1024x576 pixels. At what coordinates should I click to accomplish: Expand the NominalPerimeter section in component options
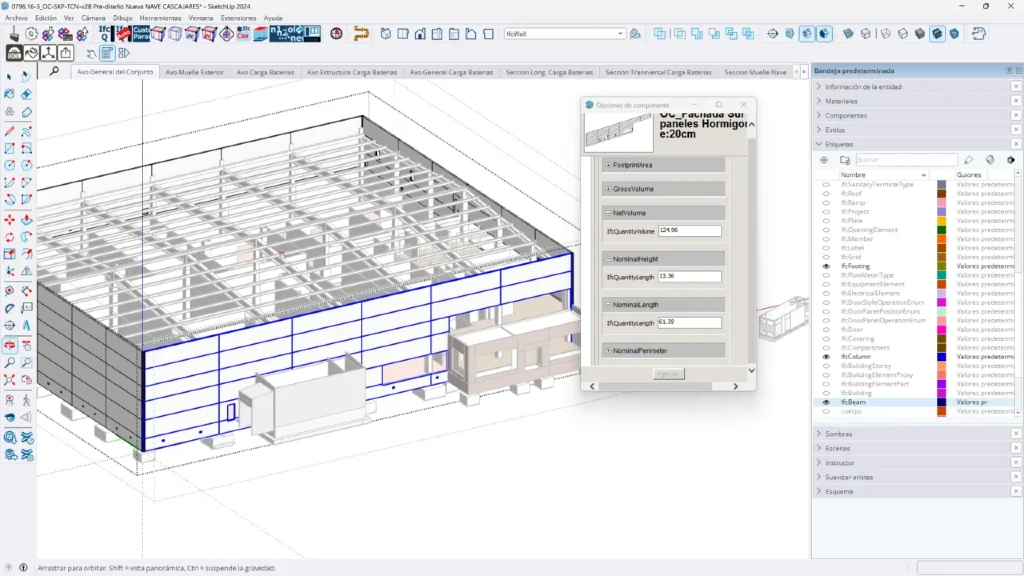pyautogui.click(x=608, y=350)
